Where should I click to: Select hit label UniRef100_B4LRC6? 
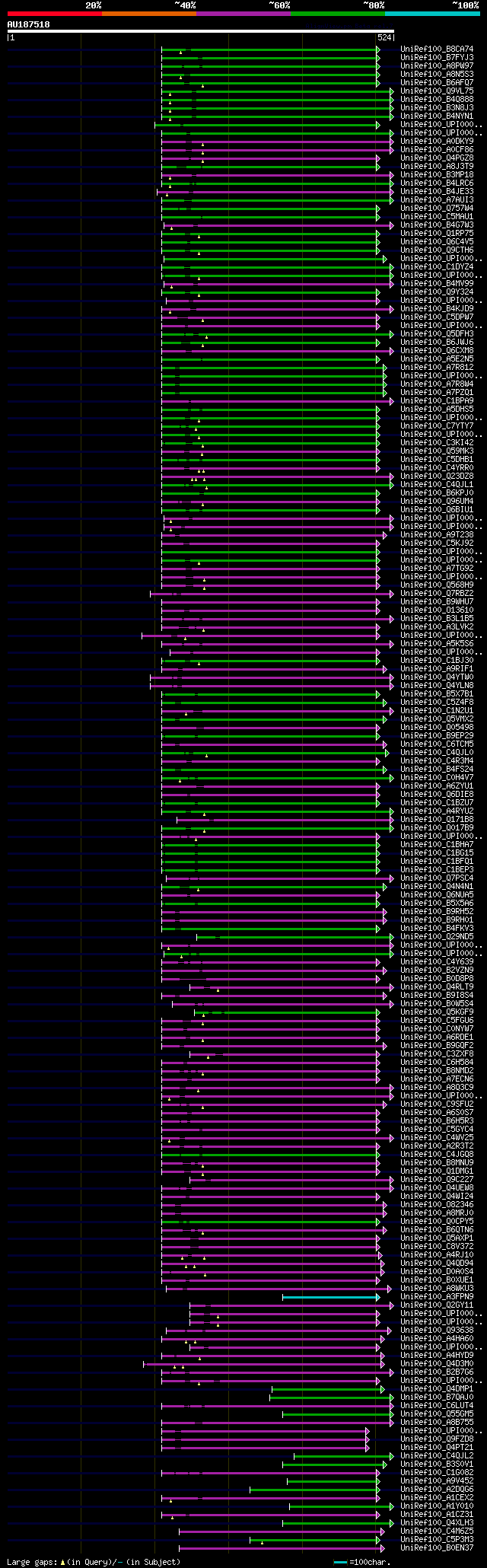click(x=437, y=183)
